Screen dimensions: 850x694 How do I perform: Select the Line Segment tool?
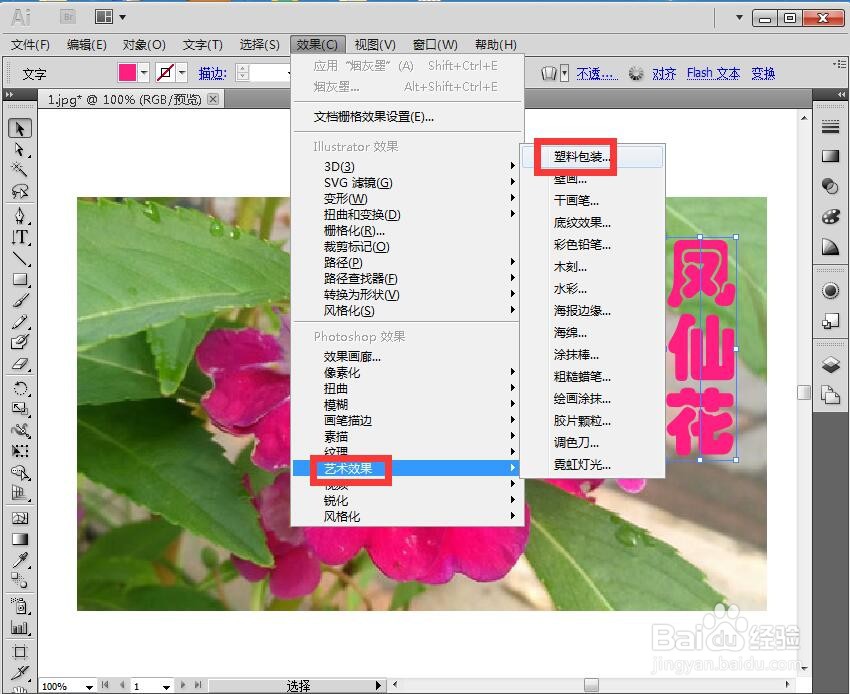pos(20,259)
